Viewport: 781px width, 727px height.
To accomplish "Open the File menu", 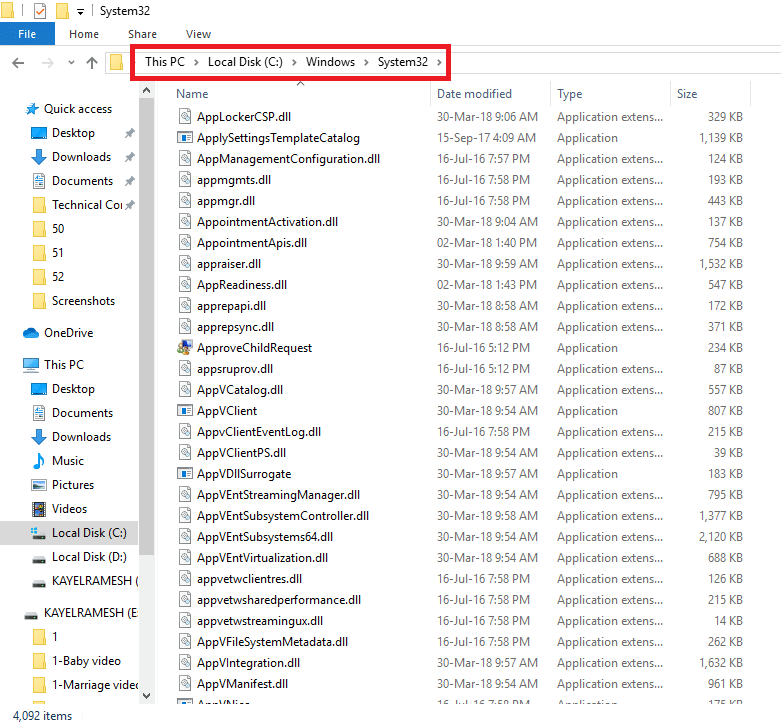I will click(x=27, y=34).
